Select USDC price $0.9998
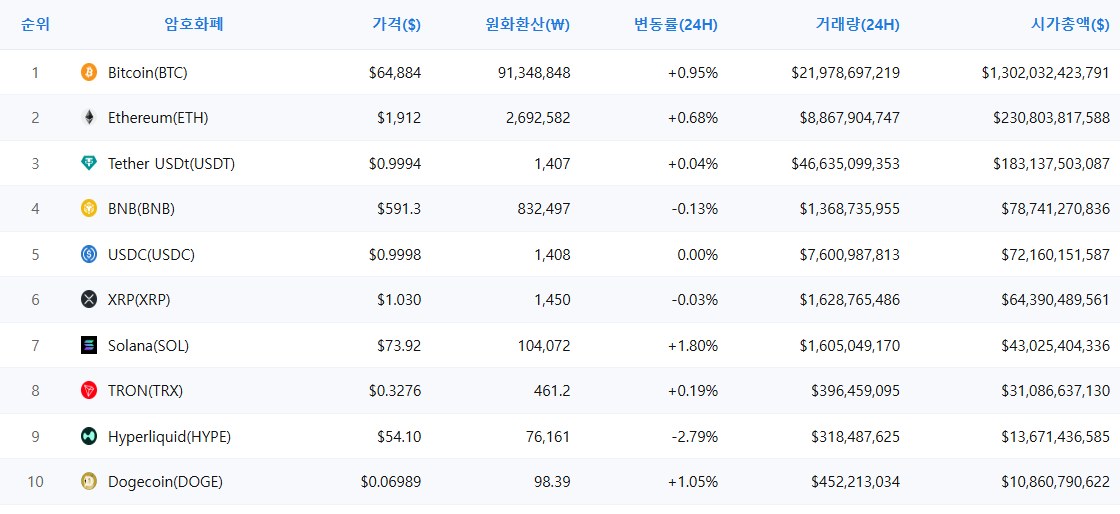This screenshot has height=514, width=1120. 395,254
